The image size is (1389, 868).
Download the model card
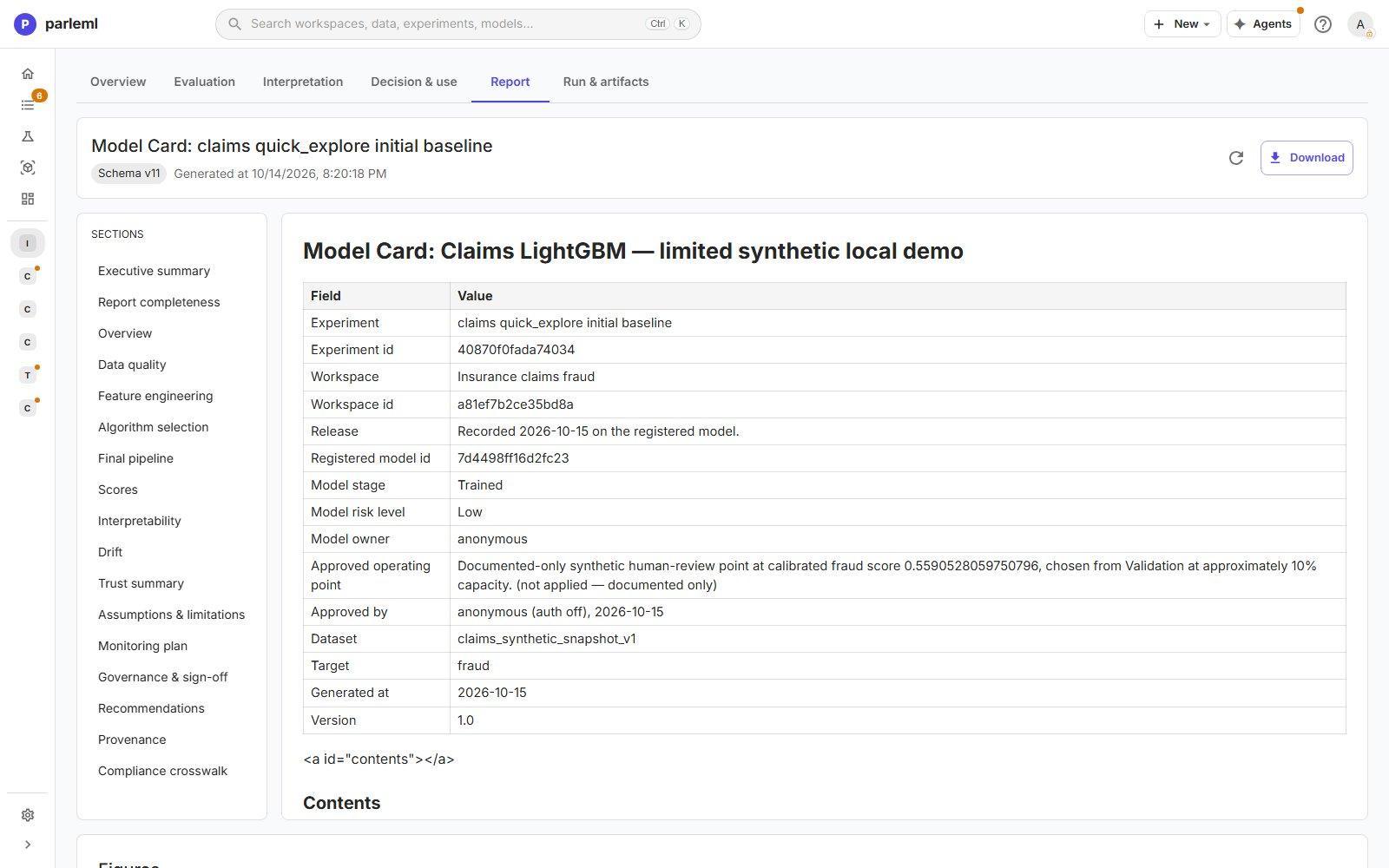[1307, 158]
